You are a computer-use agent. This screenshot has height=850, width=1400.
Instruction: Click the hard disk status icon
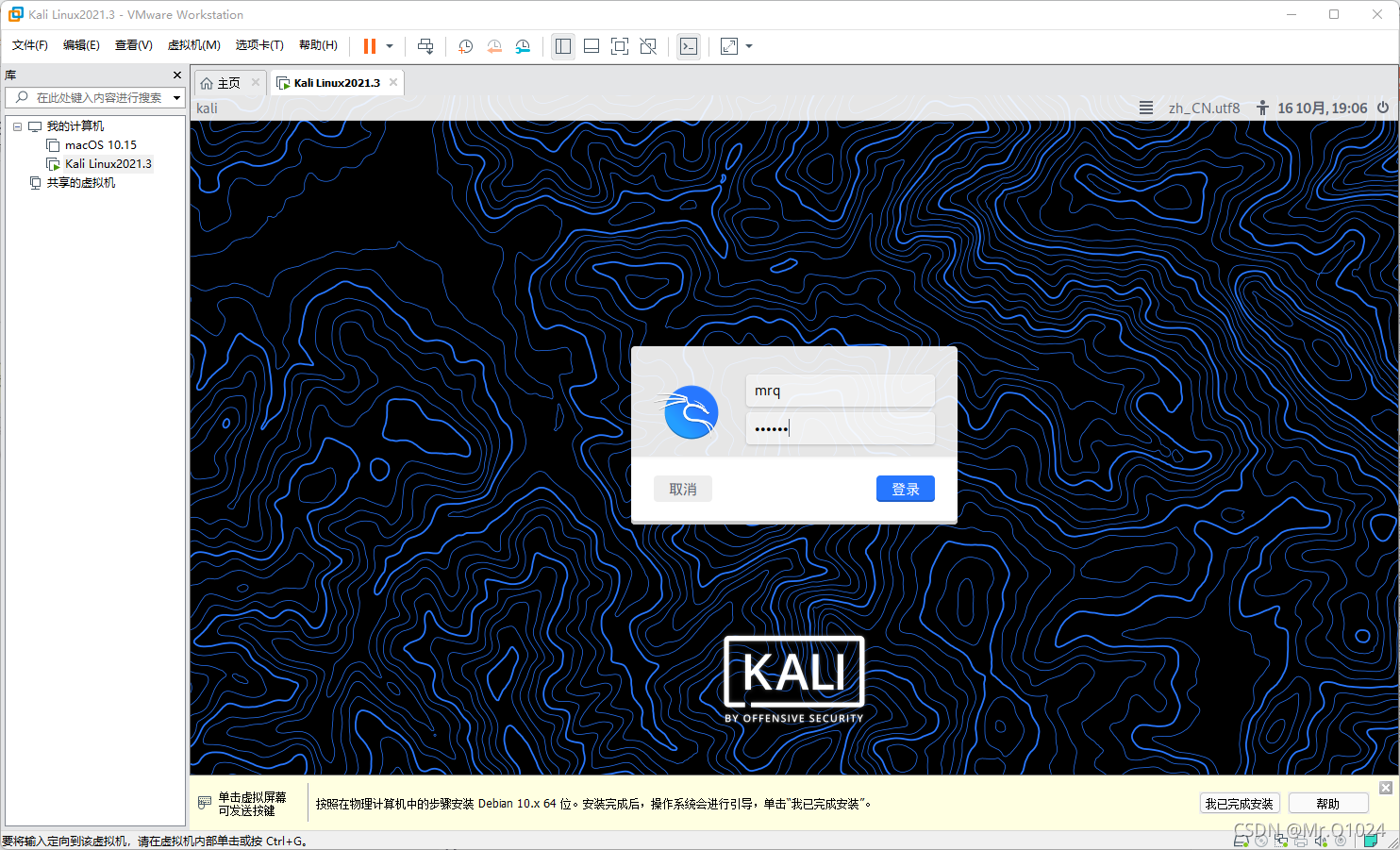pos(1241,841)
